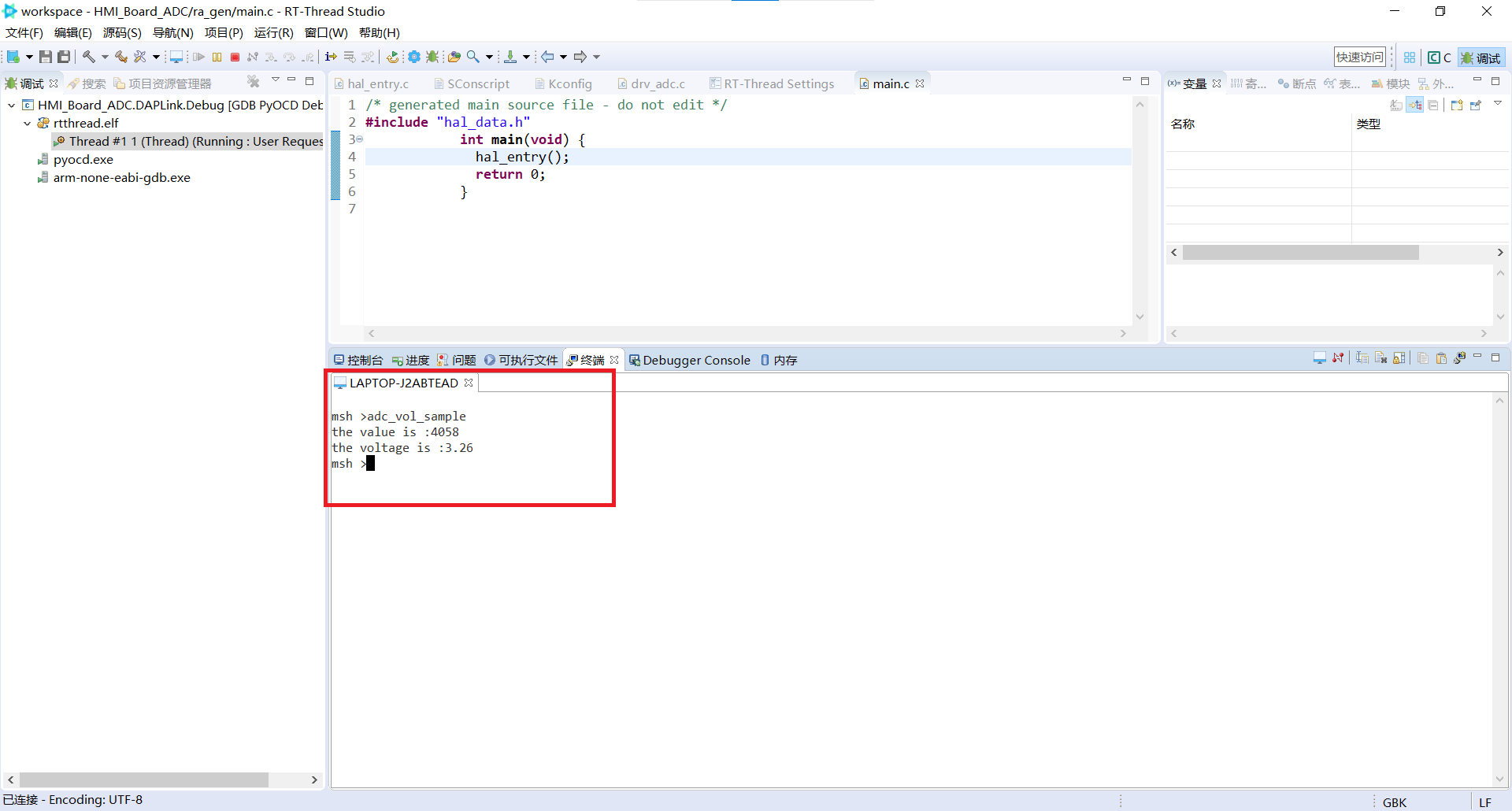Screen dimensions: 1512x811
Task: Click the Disconnect terminal icon with red dots
Action: coord(1338,358)
